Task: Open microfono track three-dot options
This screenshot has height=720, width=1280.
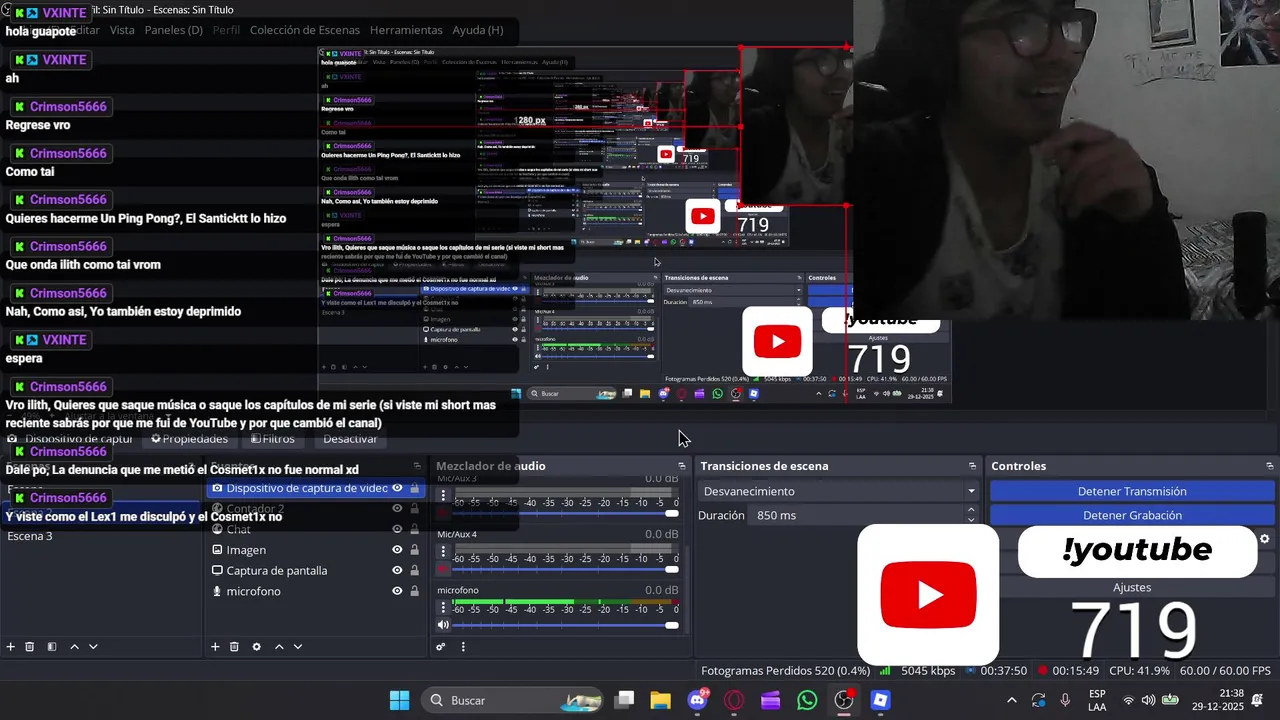Action: (444, 607)
